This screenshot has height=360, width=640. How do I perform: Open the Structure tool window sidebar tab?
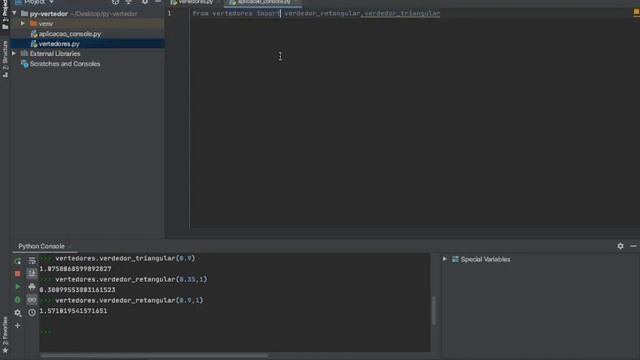tap(5, 59)
